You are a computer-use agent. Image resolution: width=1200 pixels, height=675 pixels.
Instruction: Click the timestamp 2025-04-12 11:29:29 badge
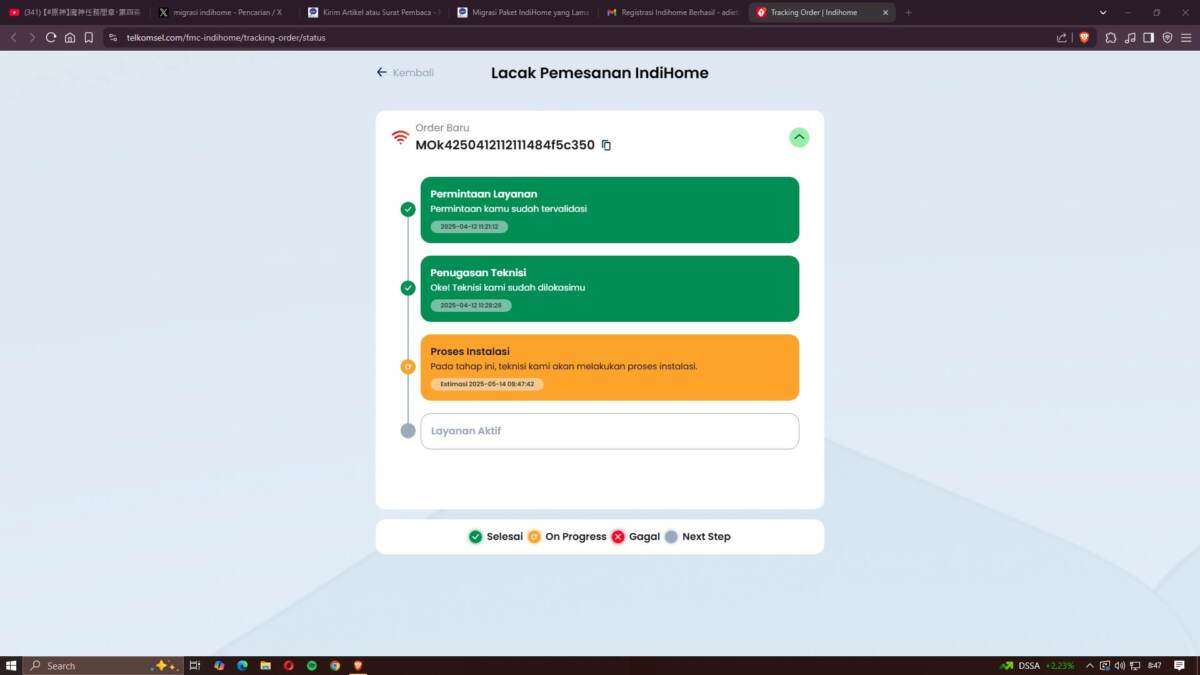tap(471, 305)
